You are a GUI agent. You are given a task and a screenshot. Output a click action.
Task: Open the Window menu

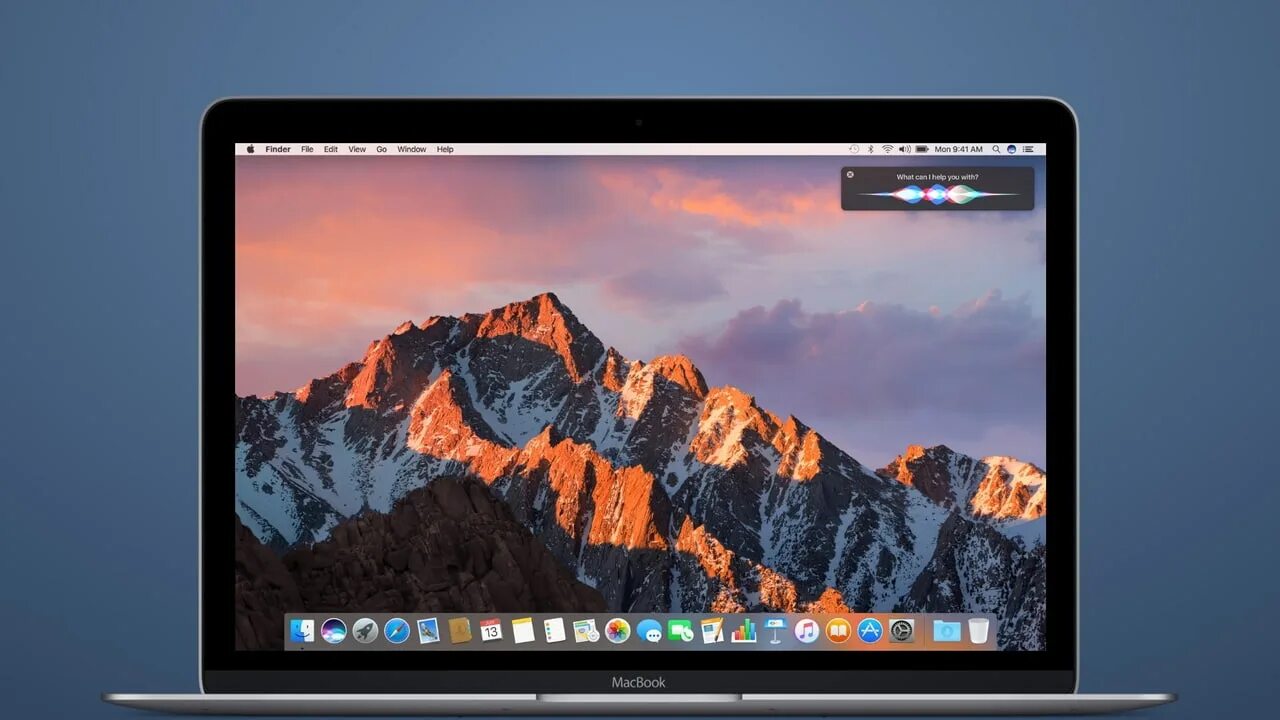pos(412,149)
